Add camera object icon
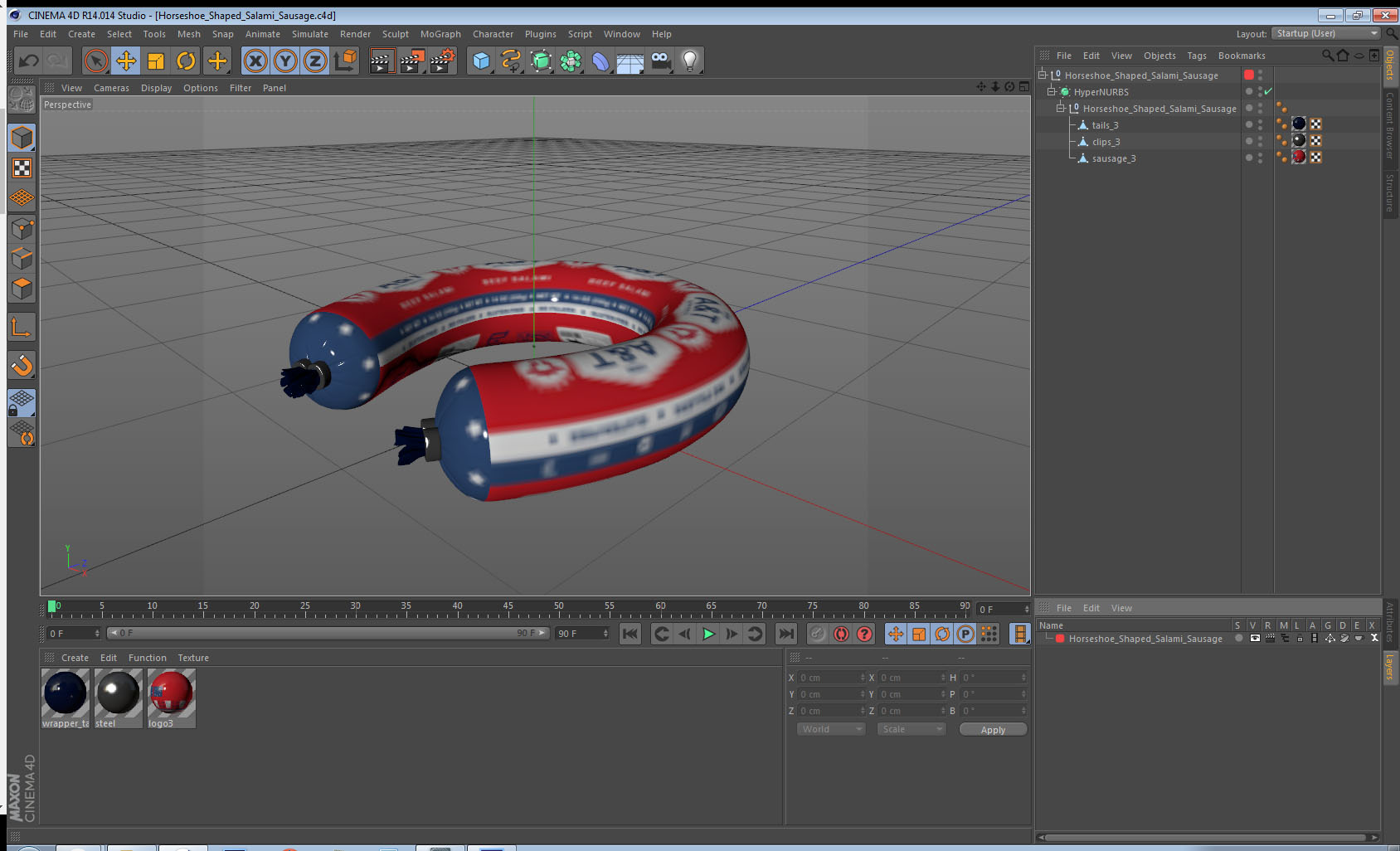Screen dimensions: 1400x851 click(x=660, y=61)
